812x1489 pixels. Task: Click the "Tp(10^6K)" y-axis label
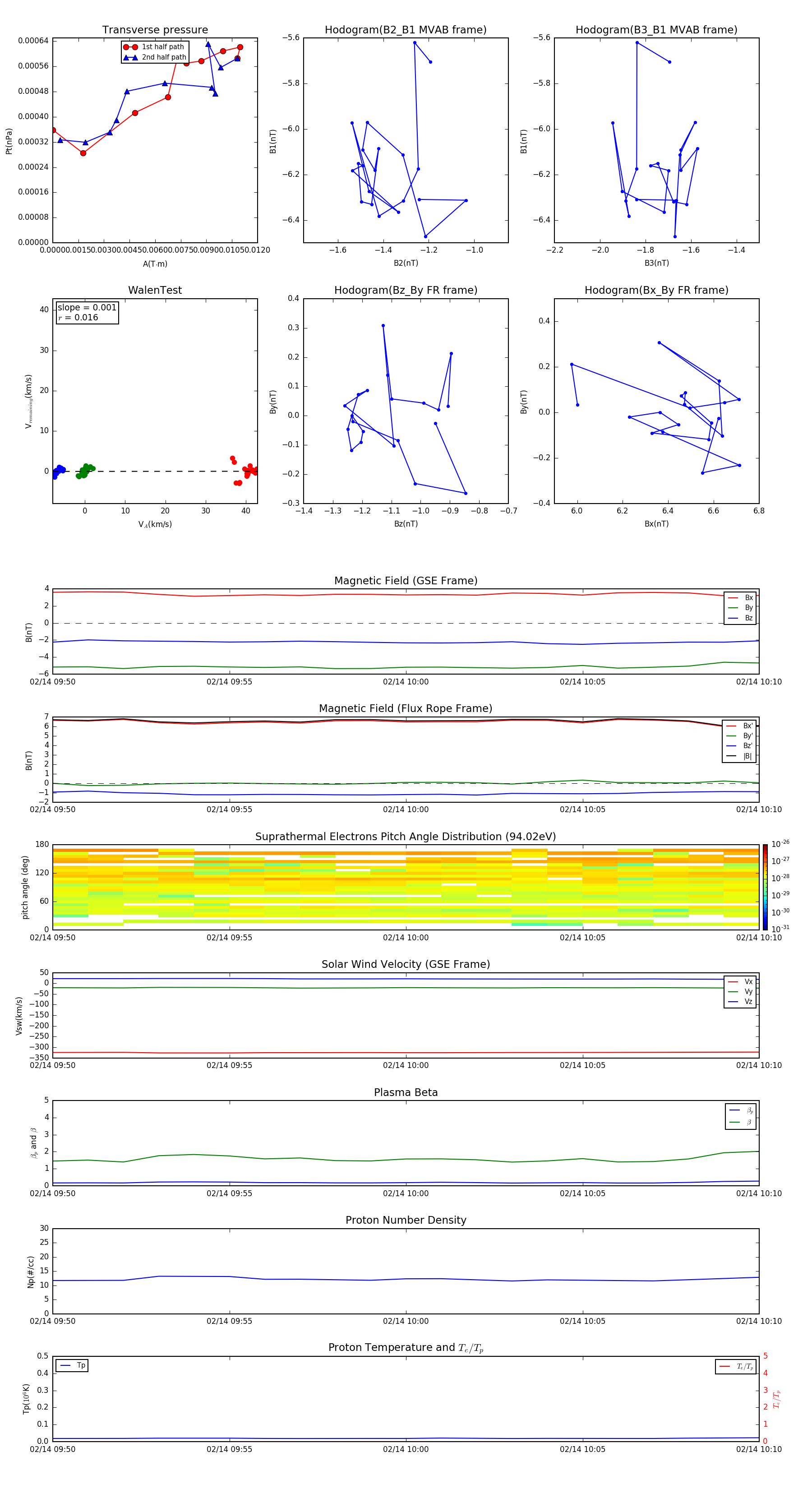[x=26, y=1399]
